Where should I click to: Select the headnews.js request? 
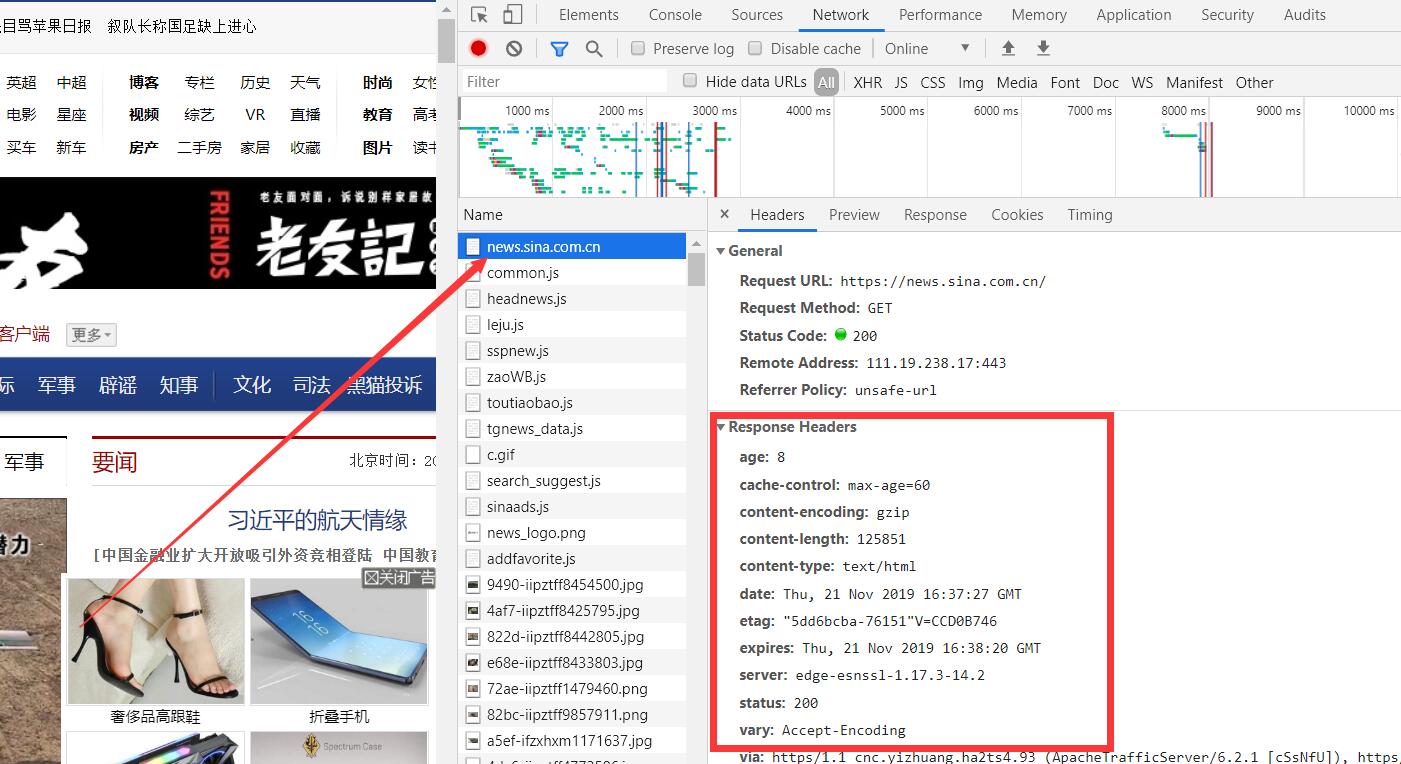(x=572, y=298)
